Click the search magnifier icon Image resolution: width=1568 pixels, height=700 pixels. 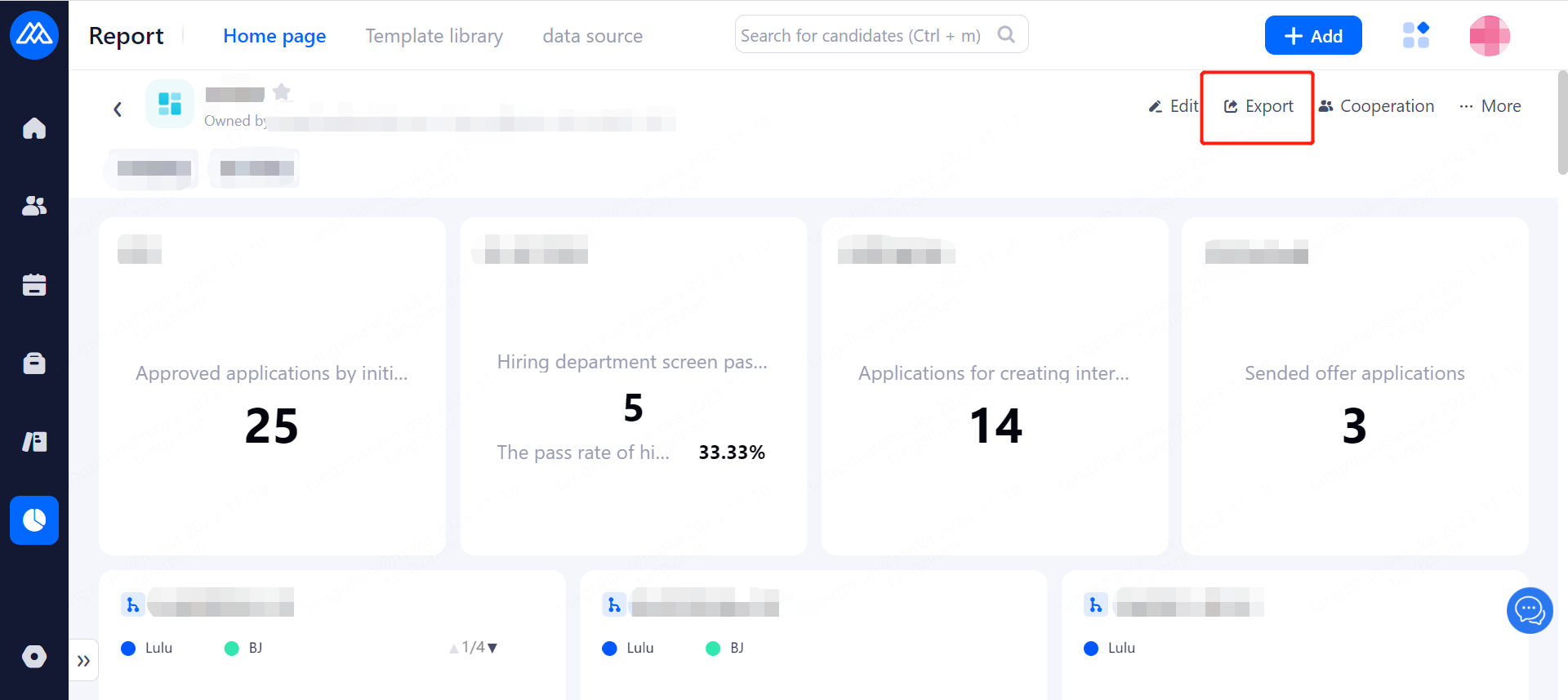[x=1006, y=34]
